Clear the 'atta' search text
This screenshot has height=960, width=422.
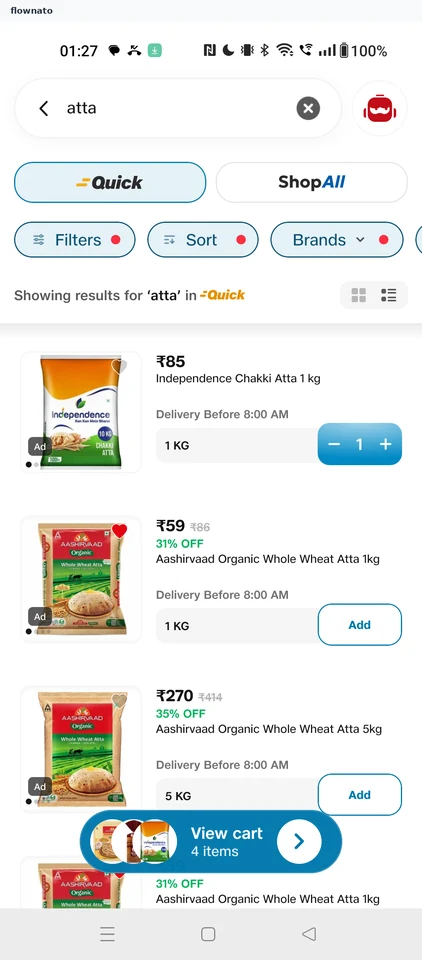[x=308, y=108]
